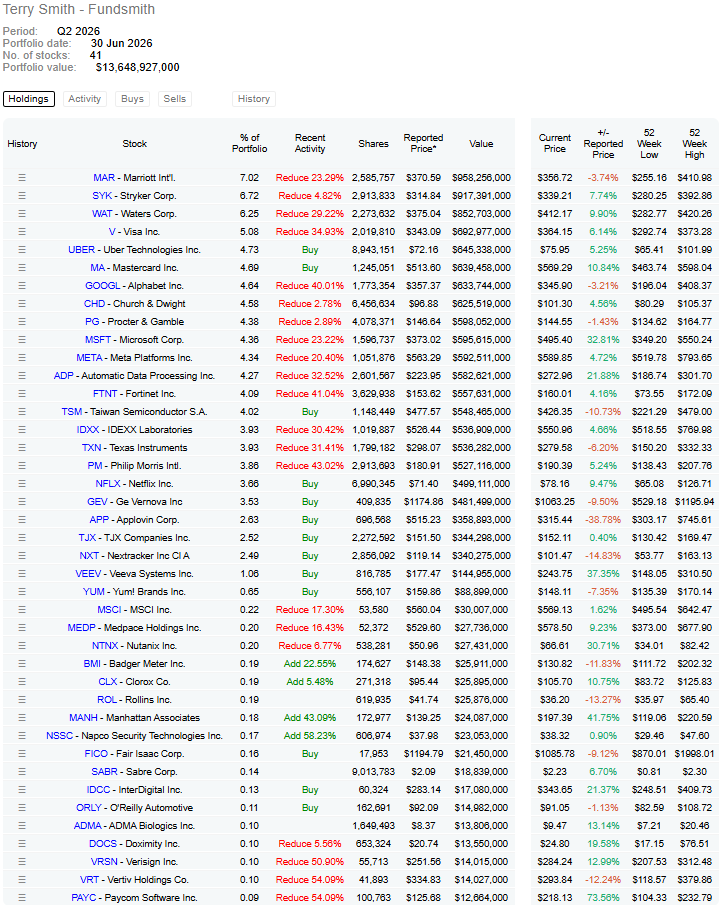
Task: Switch to the Activity tab
Action: [84, 99]
